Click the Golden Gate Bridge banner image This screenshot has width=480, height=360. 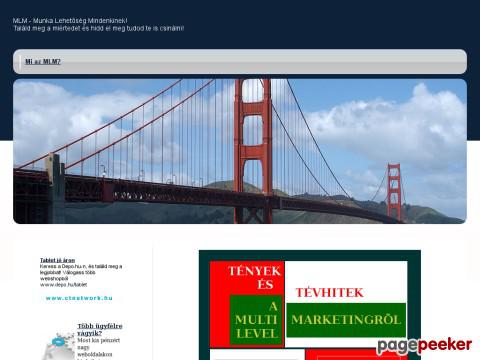(x=240, y=151)
